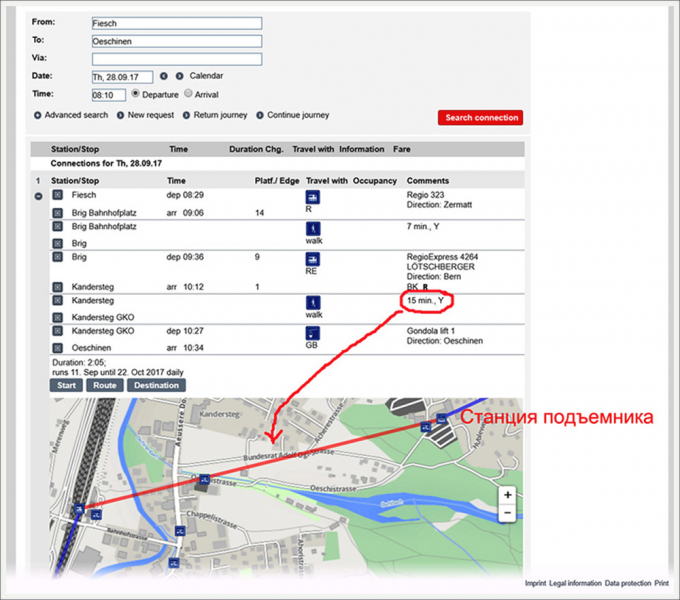The image size is (680, 600).
Task: Click Gondola lift 1 comment text
Action: click(430, 331)
